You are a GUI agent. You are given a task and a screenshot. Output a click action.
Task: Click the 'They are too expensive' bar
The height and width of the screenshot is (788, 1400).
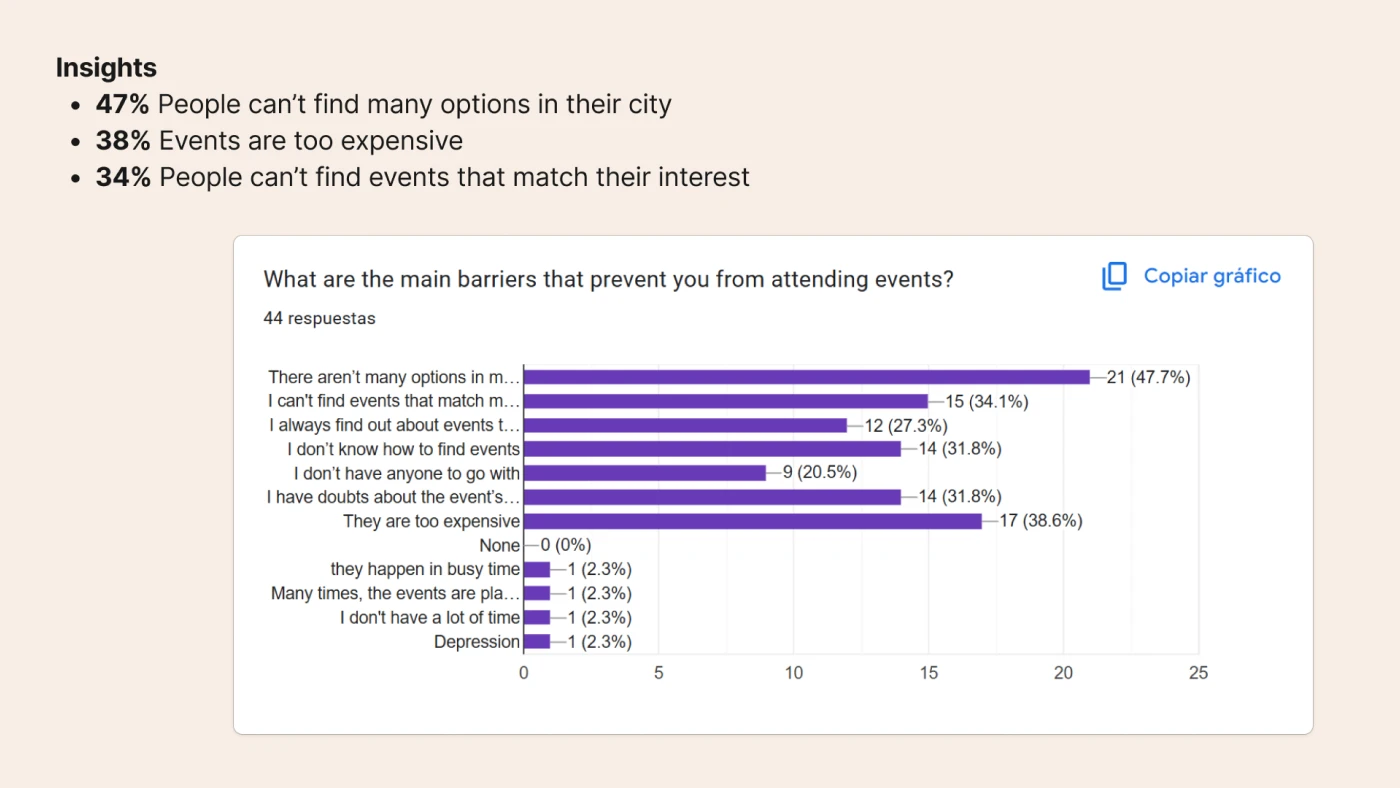(752, 521)
